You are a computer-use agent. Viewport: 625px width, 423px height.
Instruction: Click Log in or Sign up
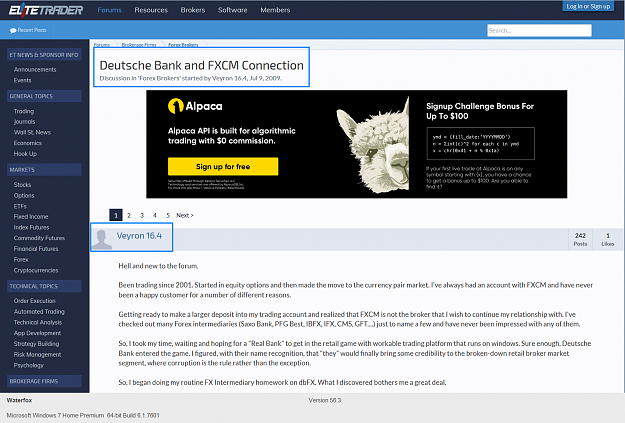[588, 6]
